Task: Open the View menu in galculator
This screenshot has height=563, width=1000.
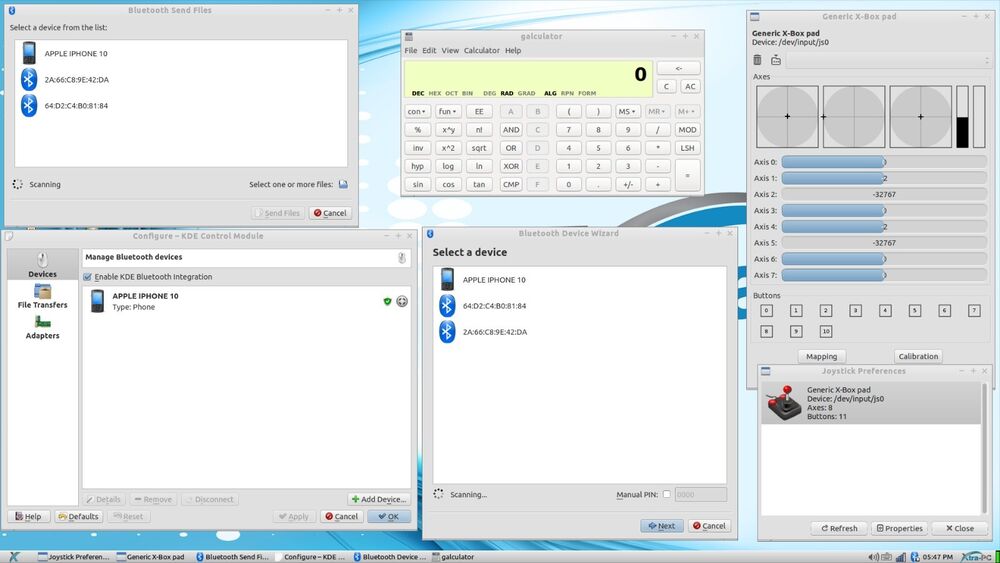Action: click(450, 50)
